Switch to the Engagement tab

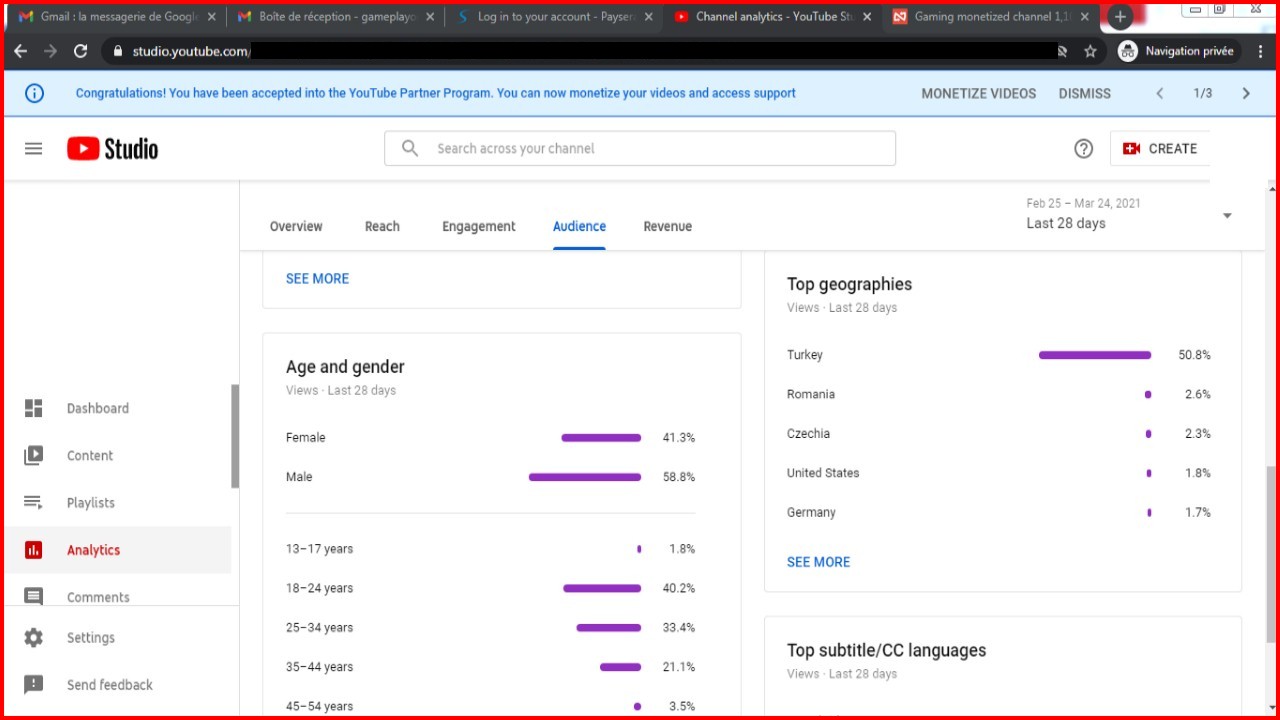(x=479, y=226)
